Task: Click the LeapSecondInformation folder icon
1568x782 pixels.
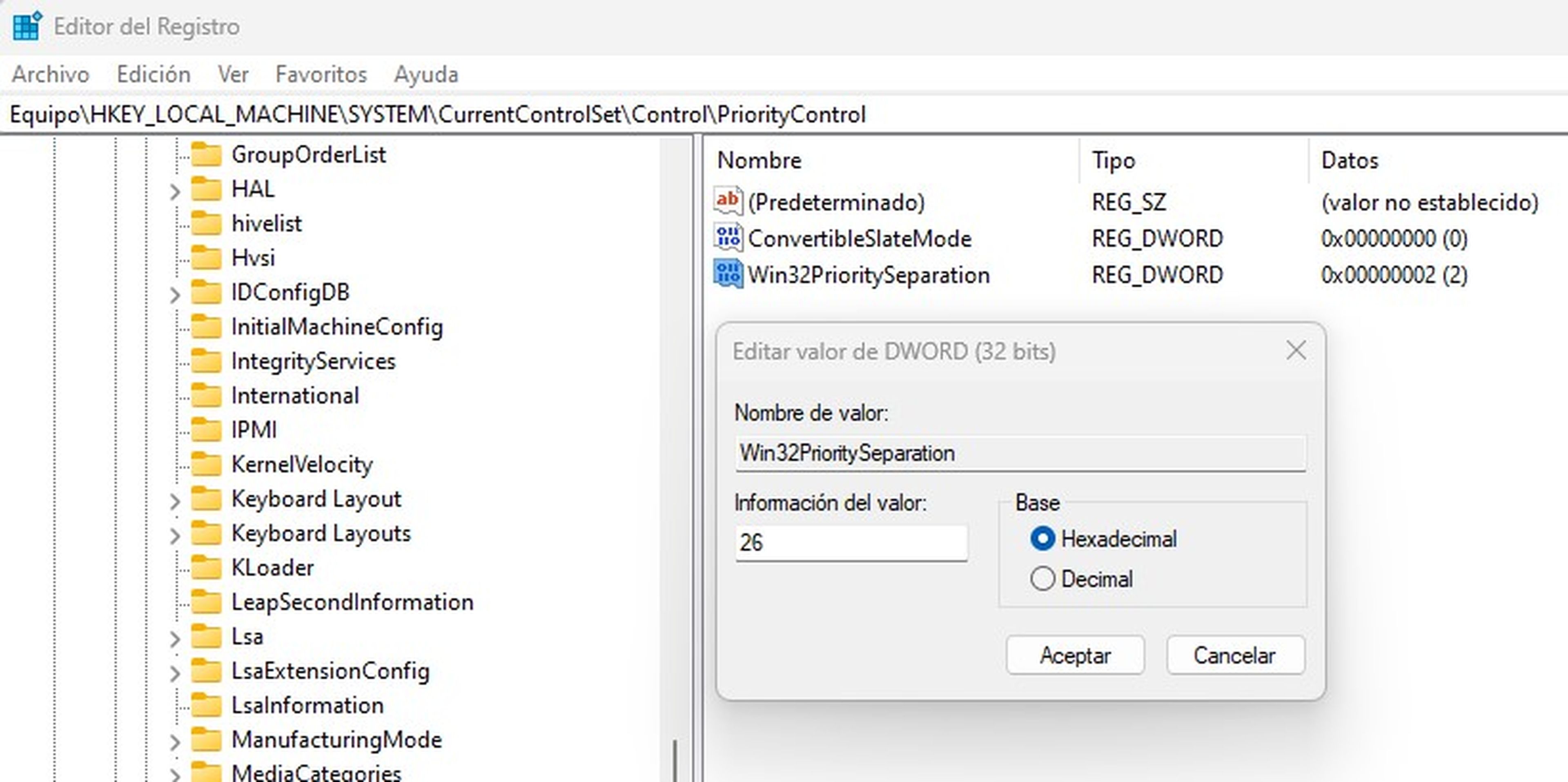Action: [206, 602]
